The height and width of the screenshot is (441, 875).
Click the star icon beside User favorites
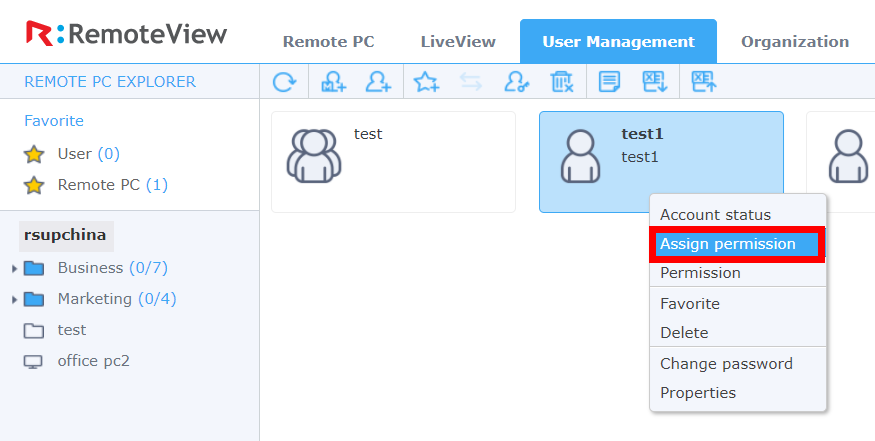click(34, 155)
